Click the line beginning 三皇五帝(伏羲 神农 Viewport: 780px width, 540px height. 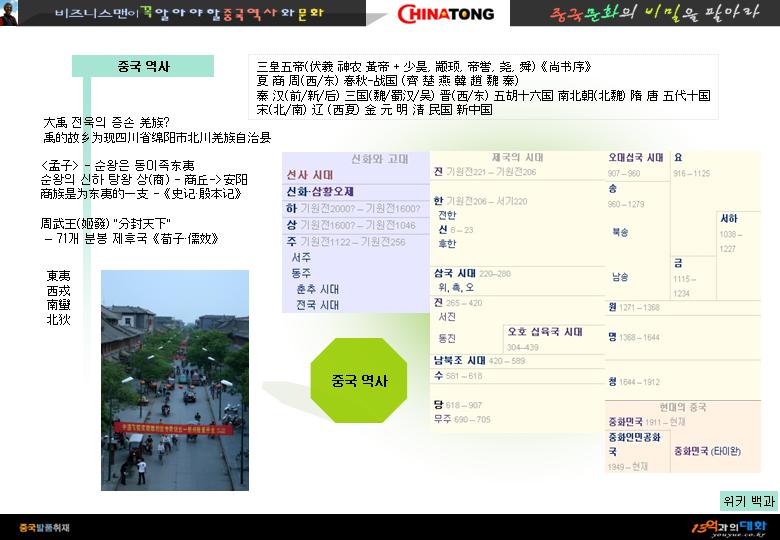(x=424, y=66)
